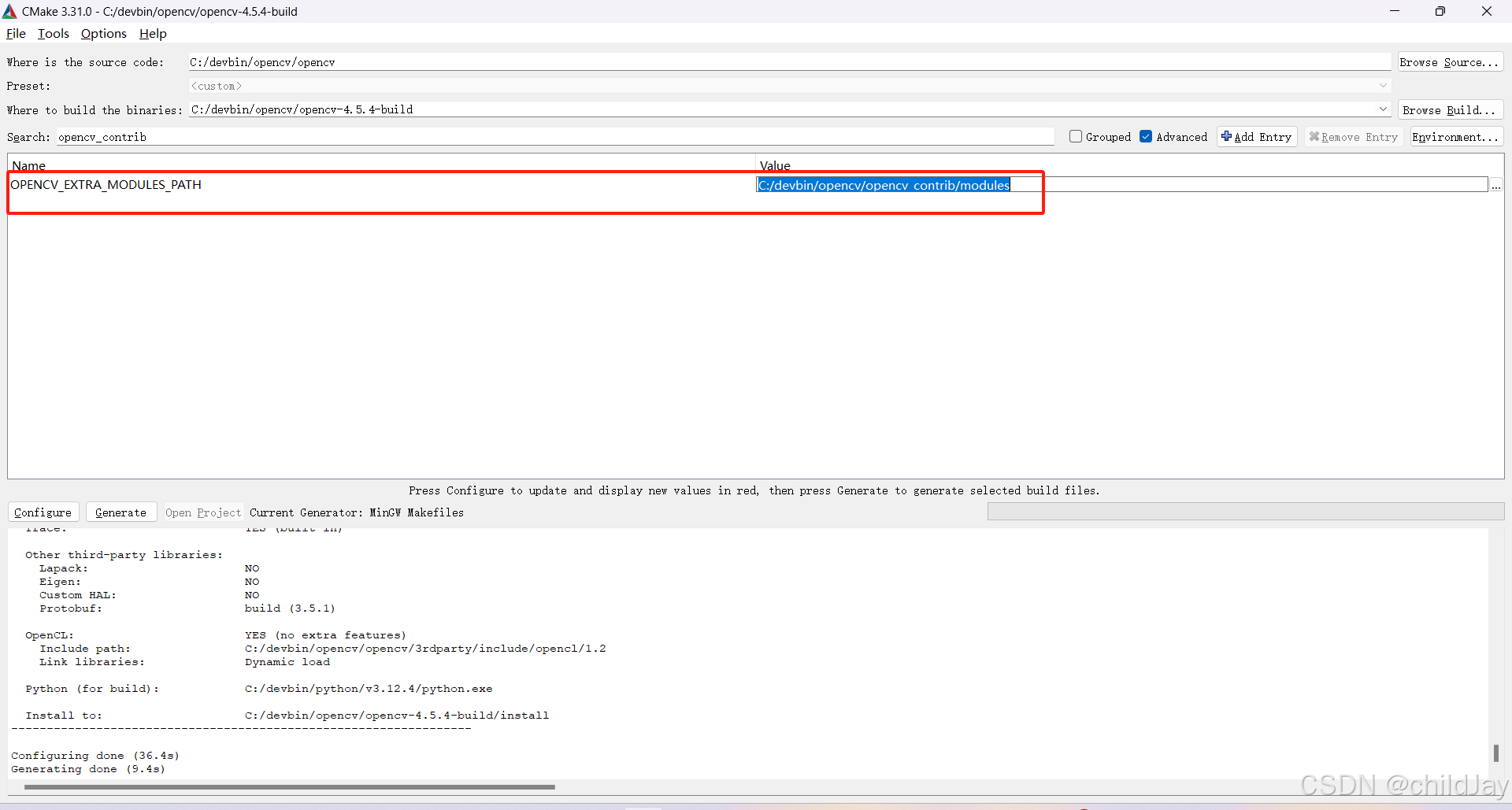This screenshot has width=1512, height=810.
Task: Click the source code path field
Action: point(789,62)
